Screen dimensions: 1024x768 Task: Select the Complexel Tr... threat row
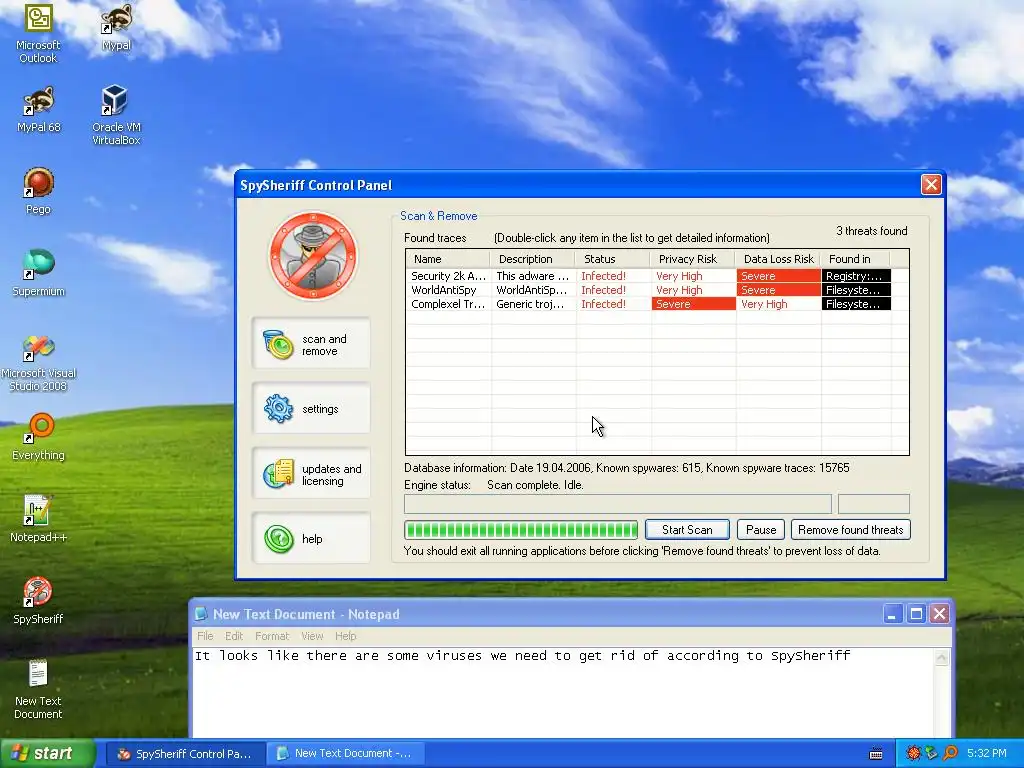click(648, 304)
